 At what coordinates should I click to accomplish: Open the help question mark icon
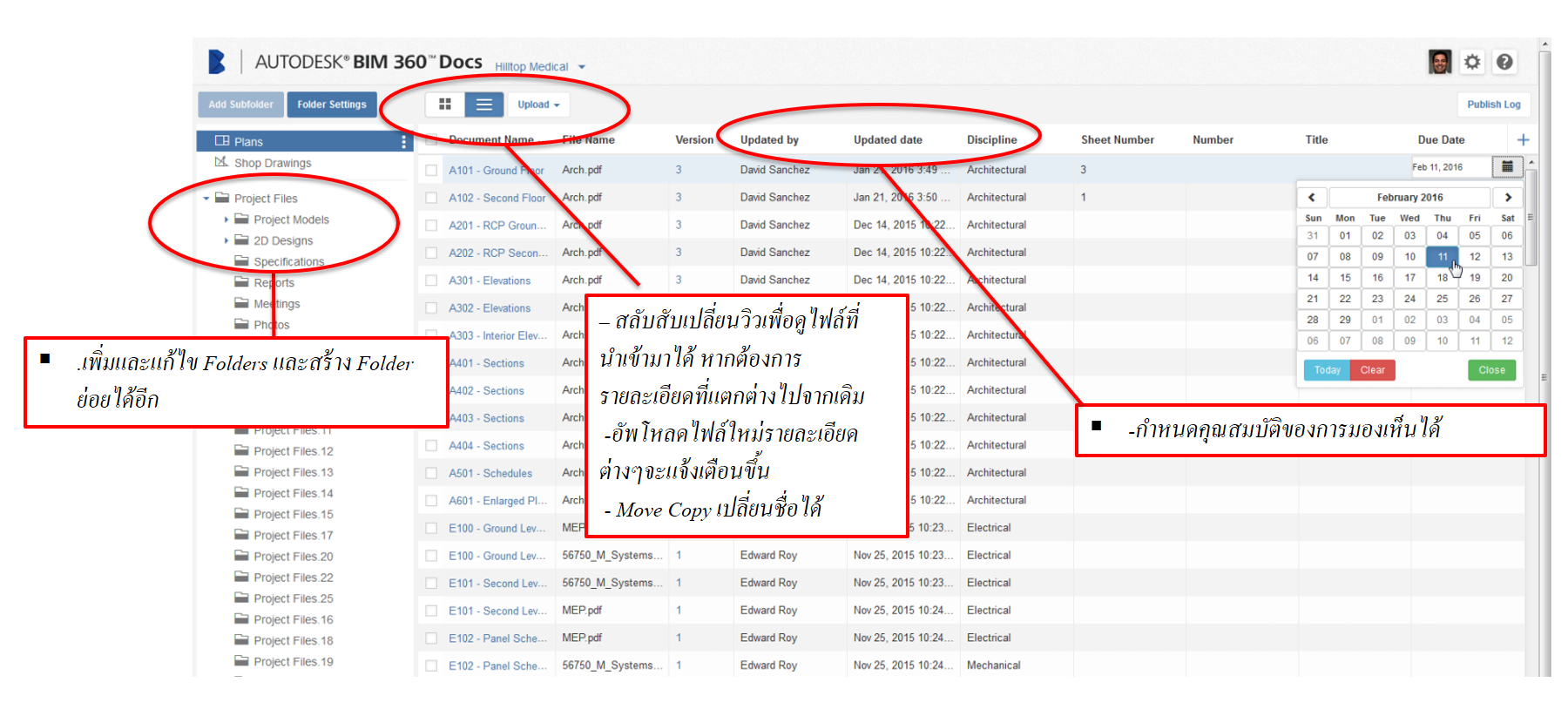[1504, 62]
